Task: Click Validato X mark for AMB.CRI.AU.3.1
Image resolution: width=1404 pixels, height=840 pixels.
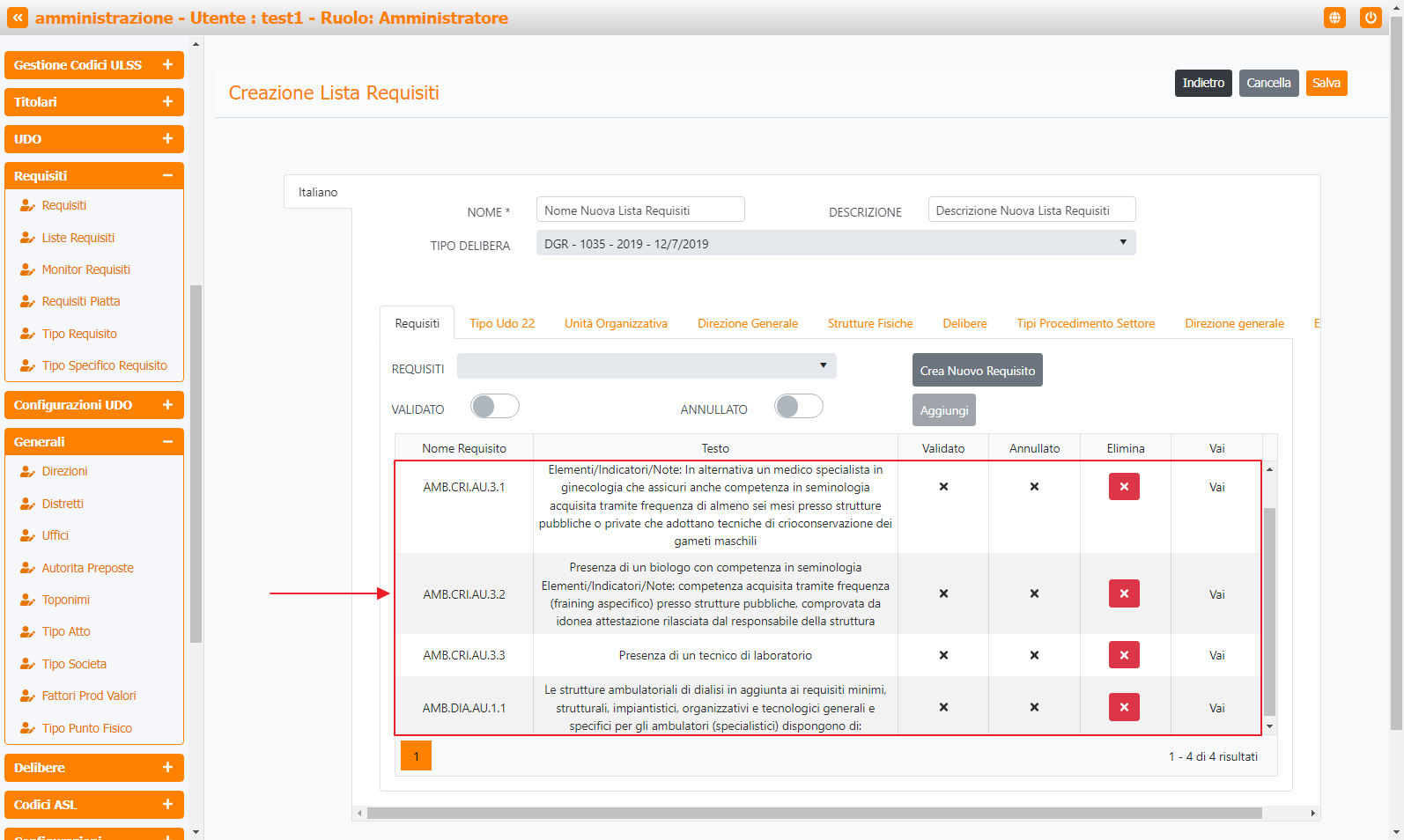Action: [x=943, y=486]
